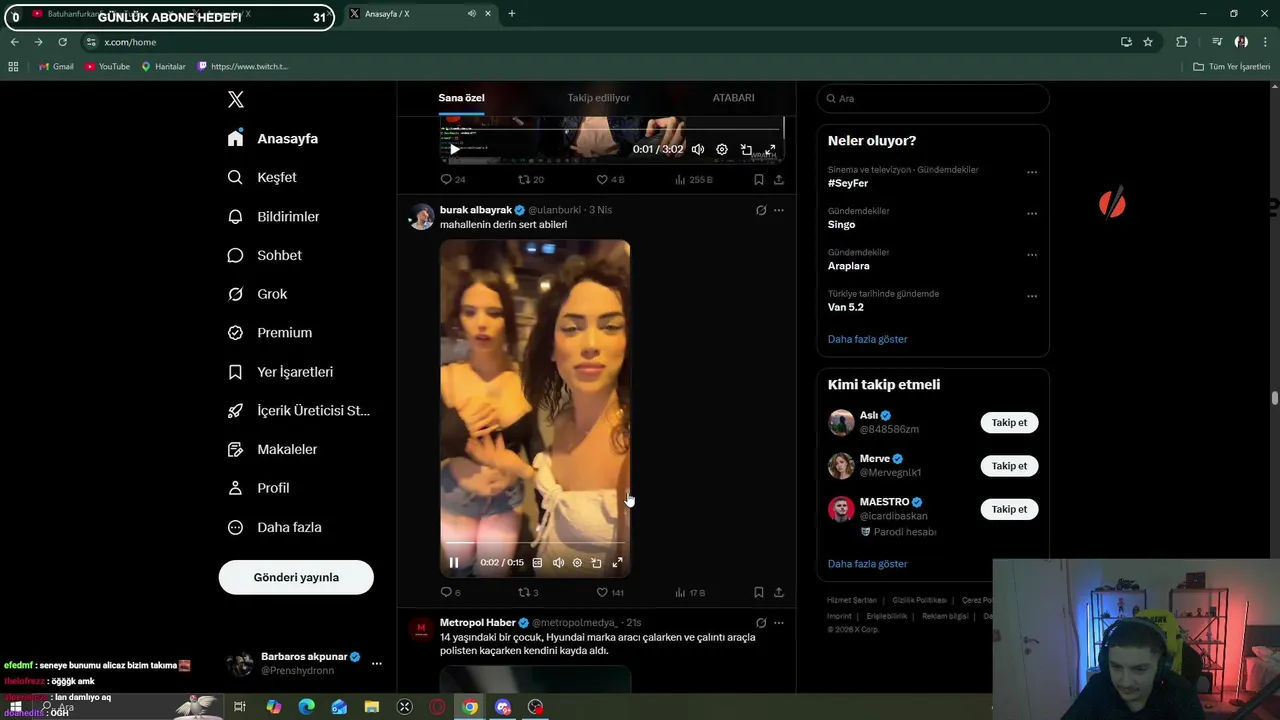The image size is (1280, 720).
Task: Enter fullscreen on top video
Action: pyautogui.click(x=770, y=149)
